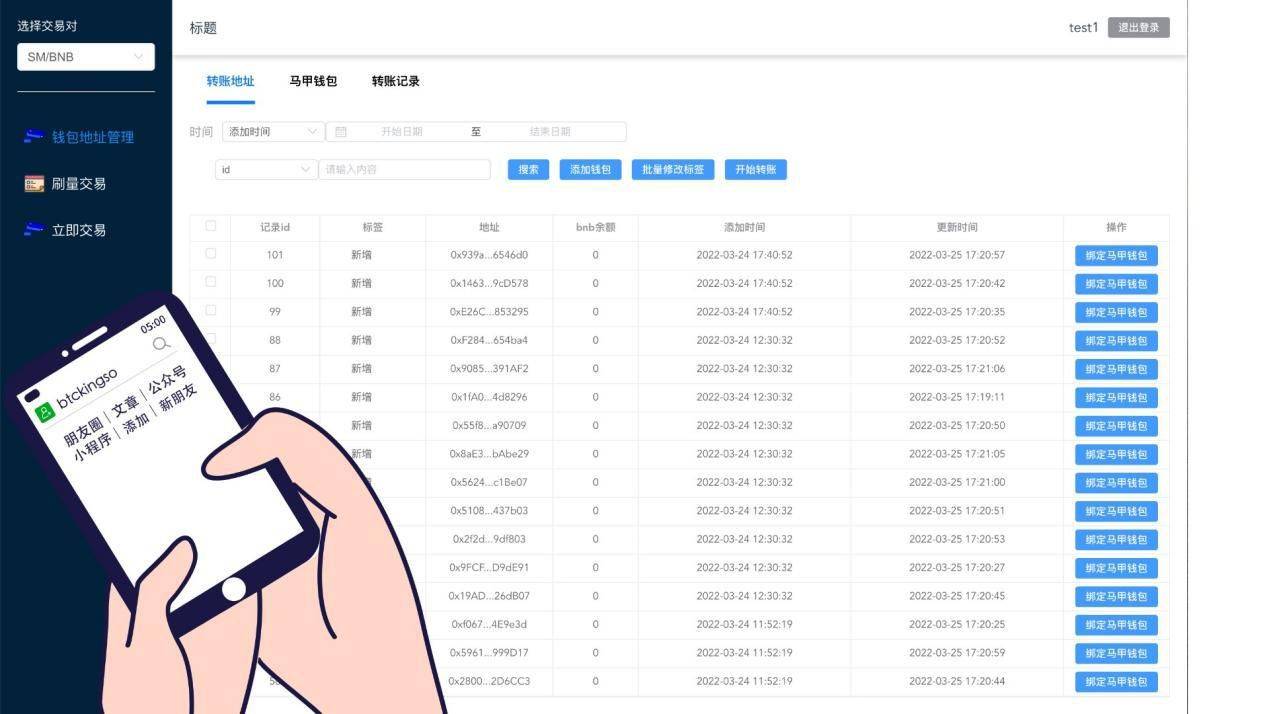1269x714 pixels.
Task: Open the SM/BNB trading pair dropdown
Action: 85,57
